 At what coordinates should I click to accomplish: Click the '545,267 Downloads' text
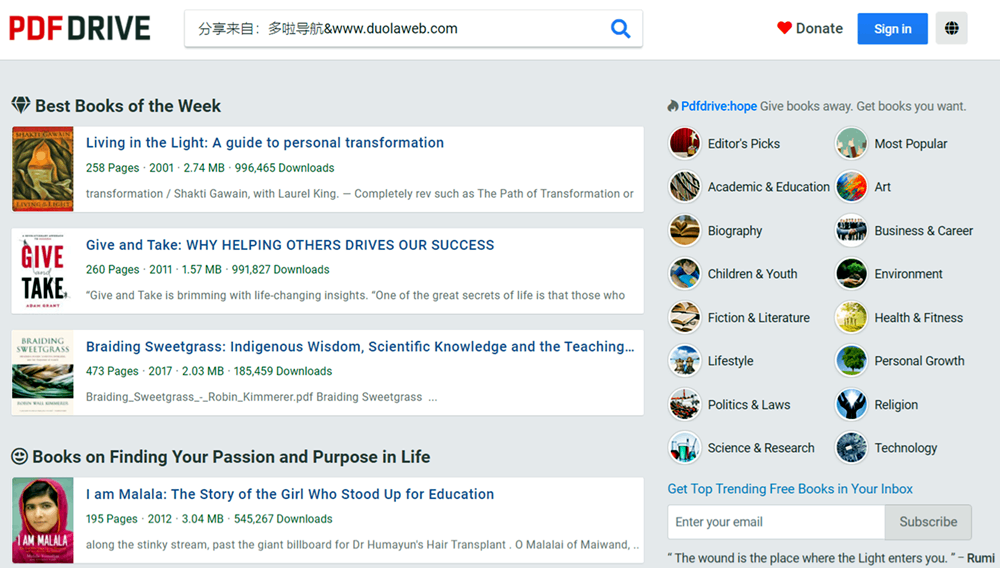283,519
